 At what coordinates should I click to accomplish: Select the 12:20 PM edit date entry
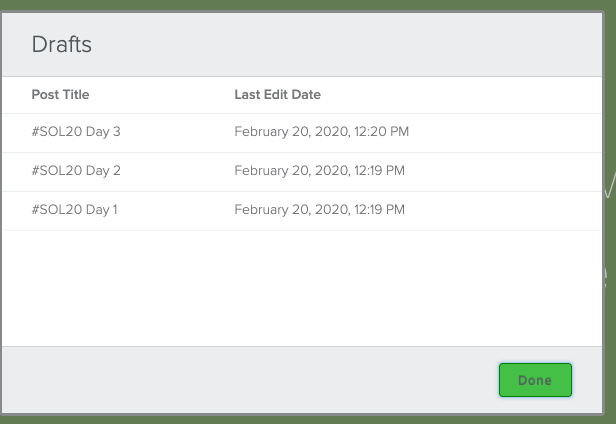321,131
